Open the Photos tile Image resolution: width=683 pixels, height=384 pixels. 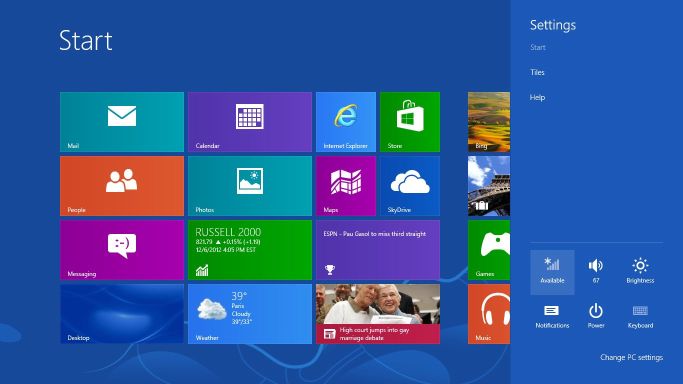click(250, 186)
